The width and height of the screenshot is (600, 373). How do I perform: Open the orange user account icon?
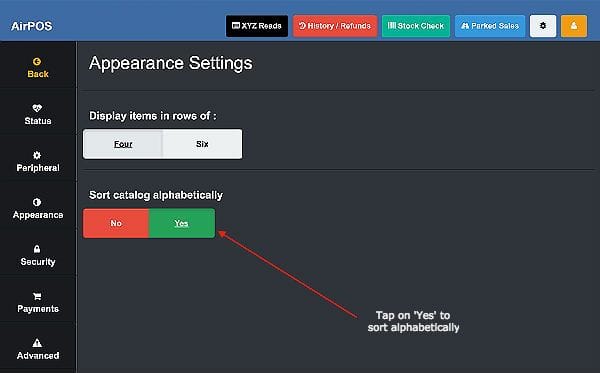pos(574,26)
